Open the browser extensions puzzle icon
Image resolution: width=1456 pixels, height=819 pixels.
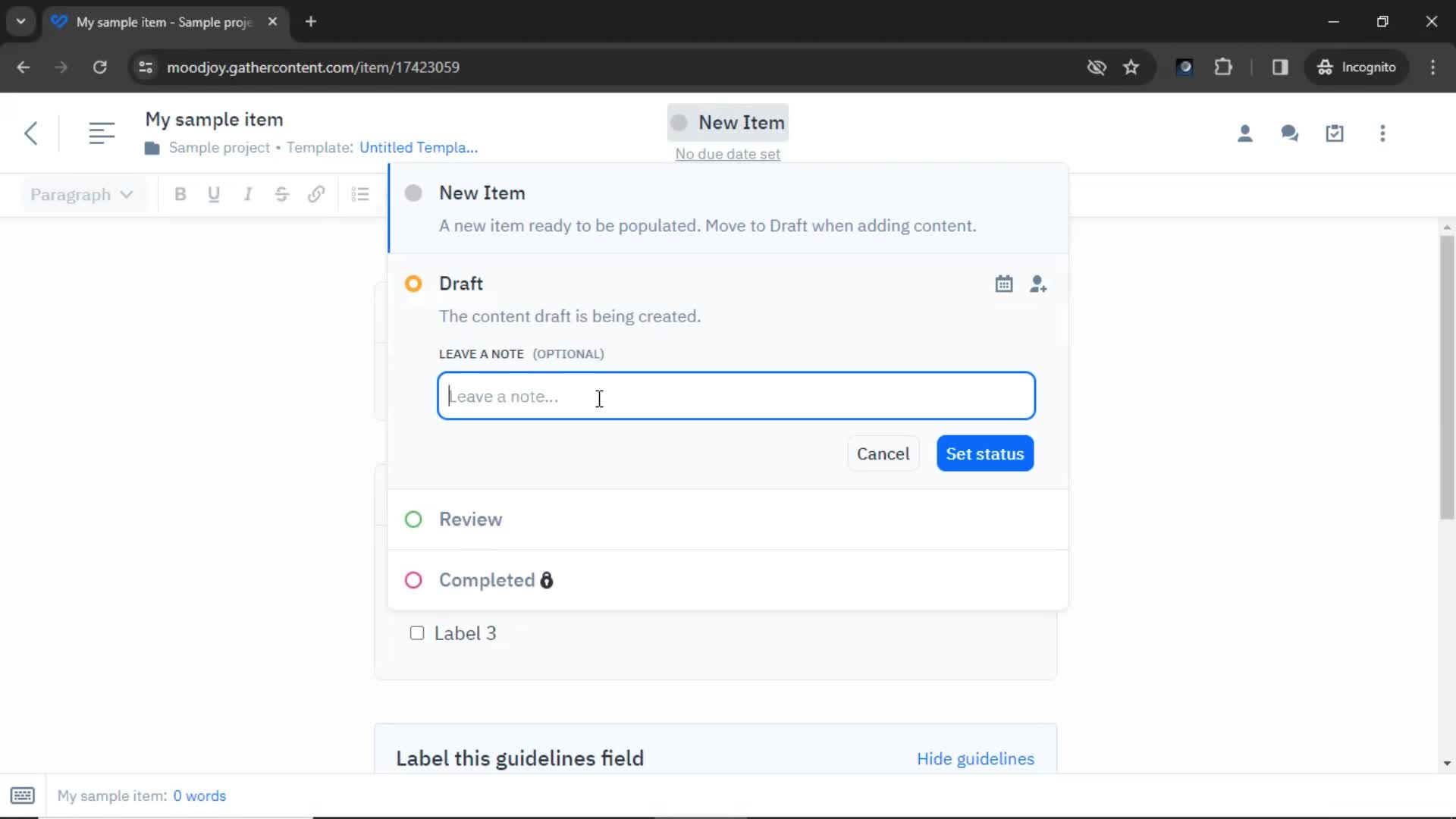(x=1222, y=67)
